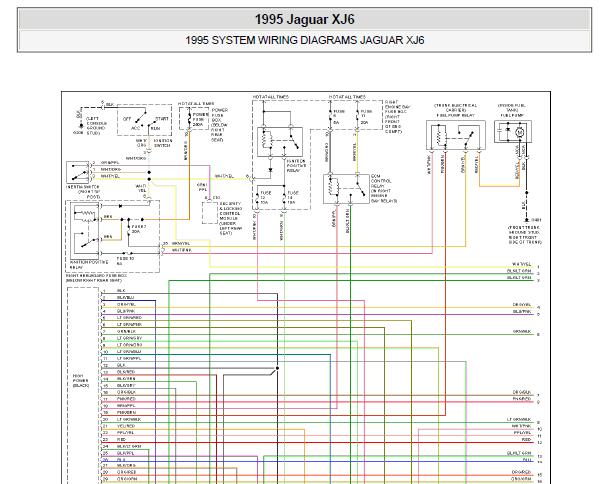The image size is (603, 484).
Task: Click the "IGNITION SWITCH" caption
Action: pyautogui.click(x=163, y=143)
